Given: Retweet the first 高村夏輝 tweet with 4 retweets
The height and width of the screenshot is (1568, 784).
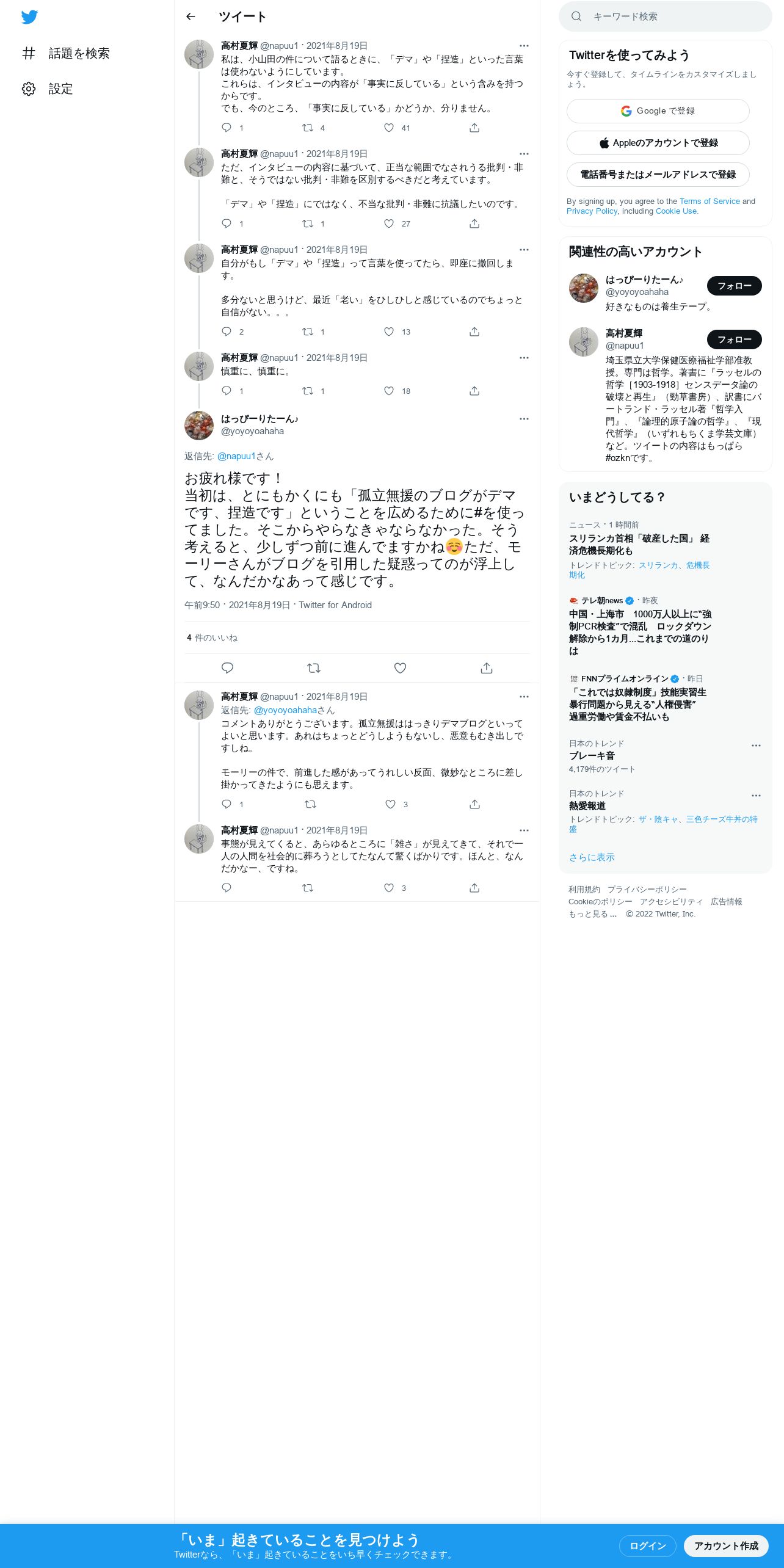Looking at the screenshot, I should coord(308,128).
